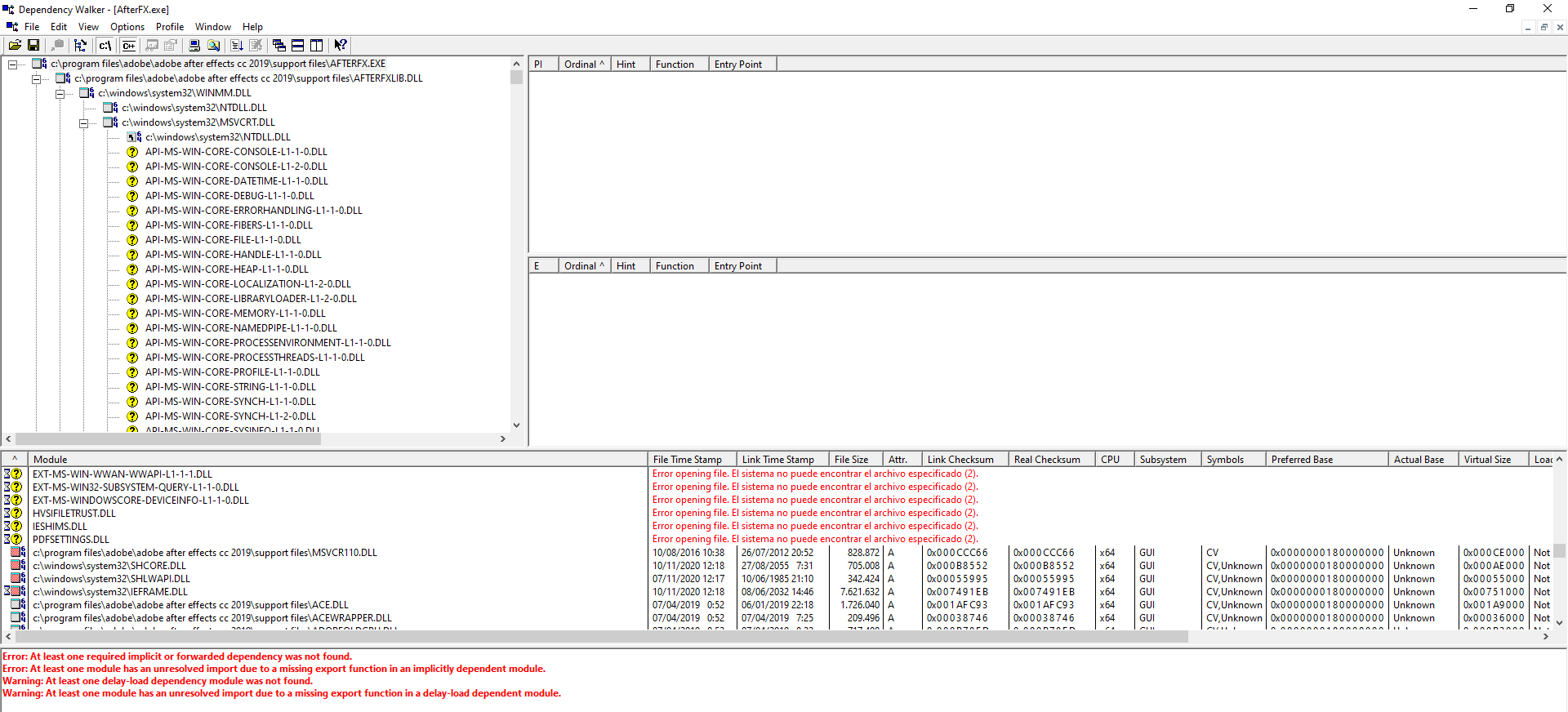Click the Cascade windows icon
This screenshot has width=1568, height=712.
pyautogui.click(x=279, y=46)
